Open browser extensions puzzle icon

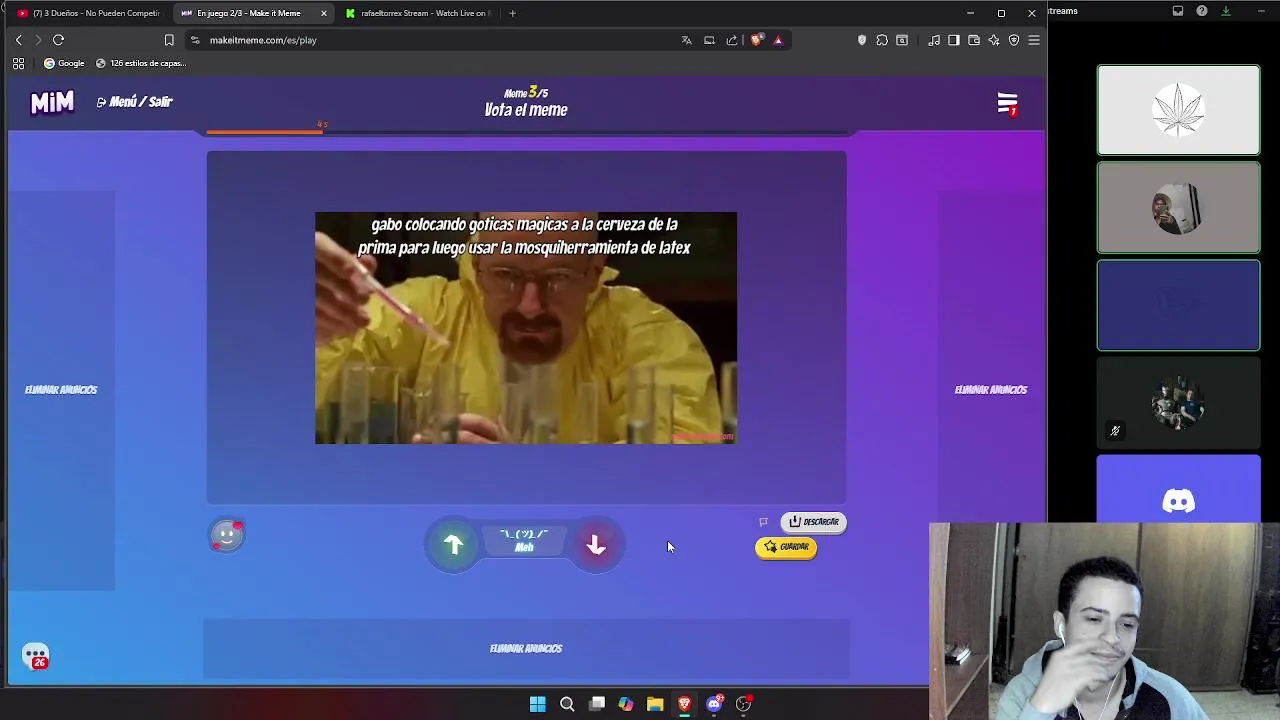pyautogui.click(x=882, y=40)
